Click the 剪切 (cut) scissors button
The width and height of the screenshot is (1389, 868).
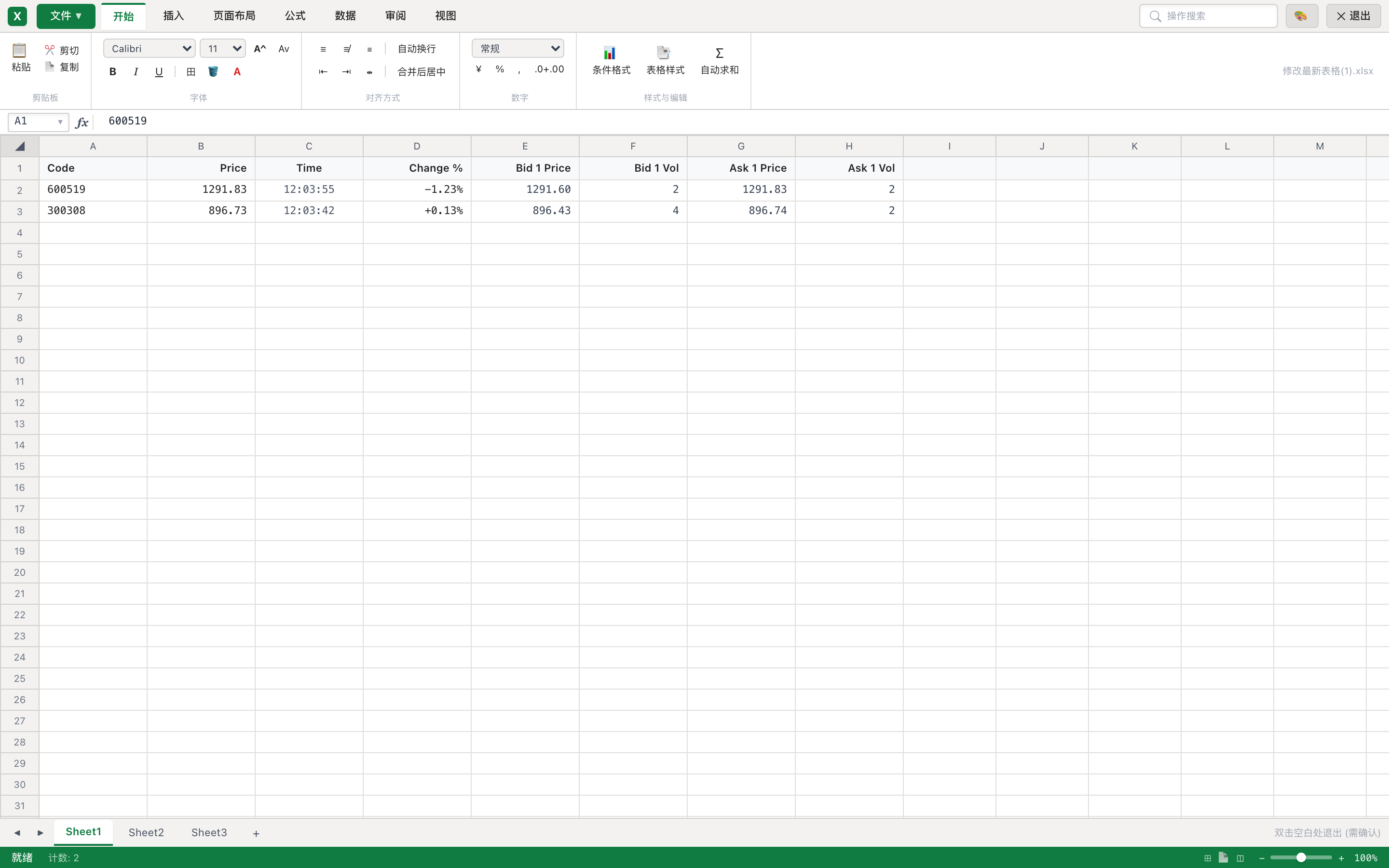point(62,51)
